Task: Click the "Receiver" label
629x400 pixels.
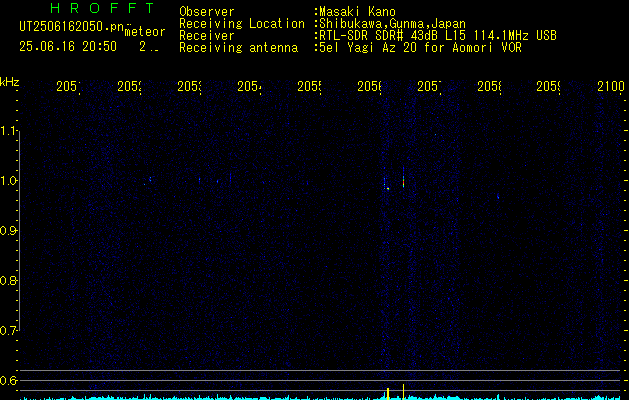Action: [207, 36]
